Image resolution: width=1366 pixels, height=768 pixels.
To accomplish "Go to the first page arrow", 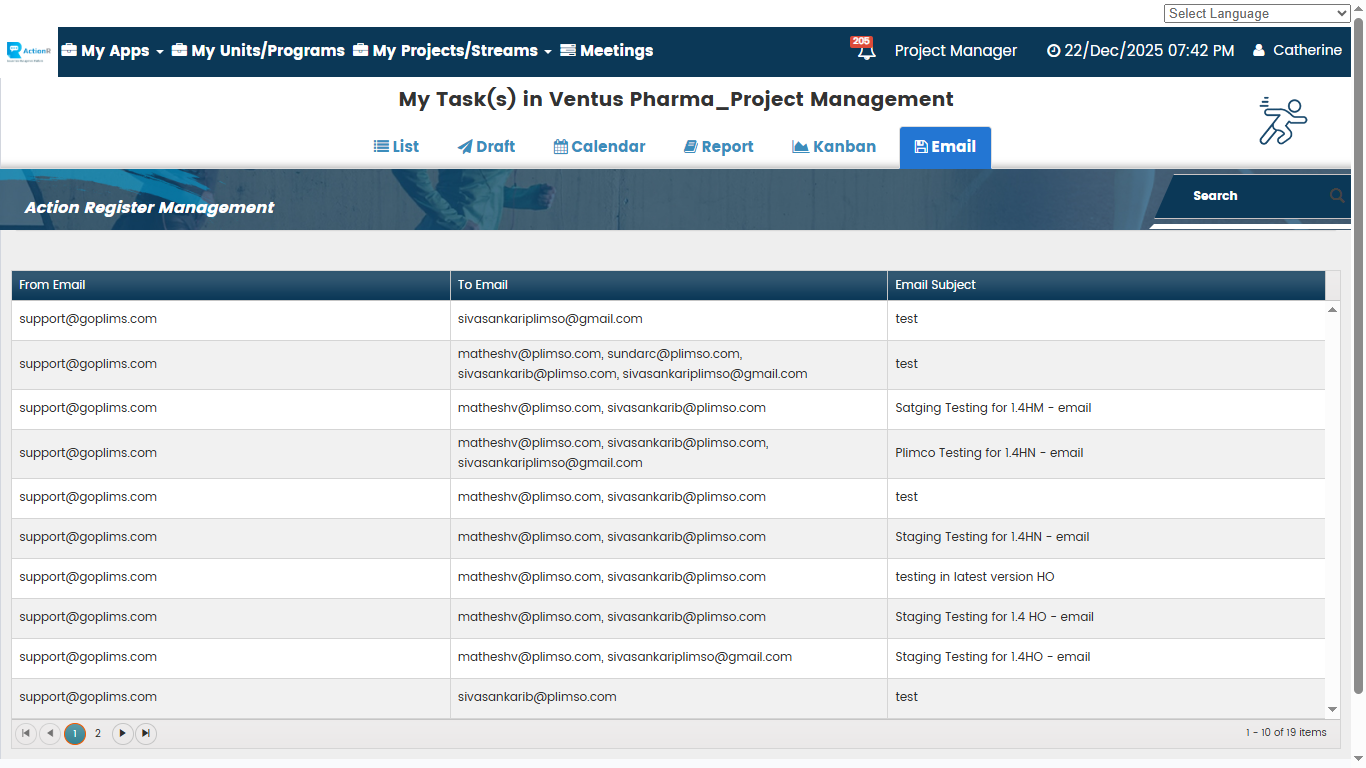I will tap(26, 733).
